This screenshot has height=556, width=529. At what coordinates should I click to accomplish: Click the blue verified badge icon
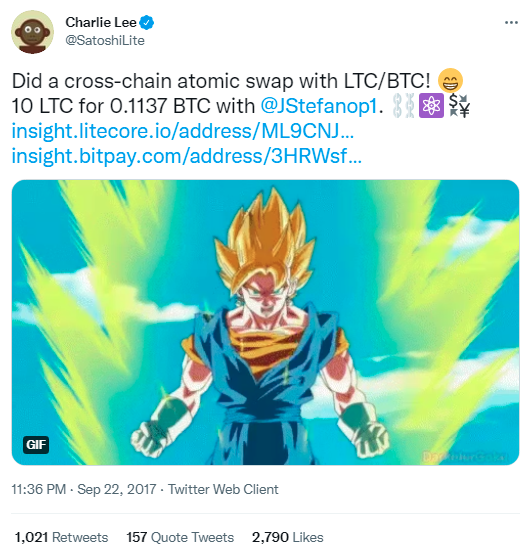pos(146,22)
